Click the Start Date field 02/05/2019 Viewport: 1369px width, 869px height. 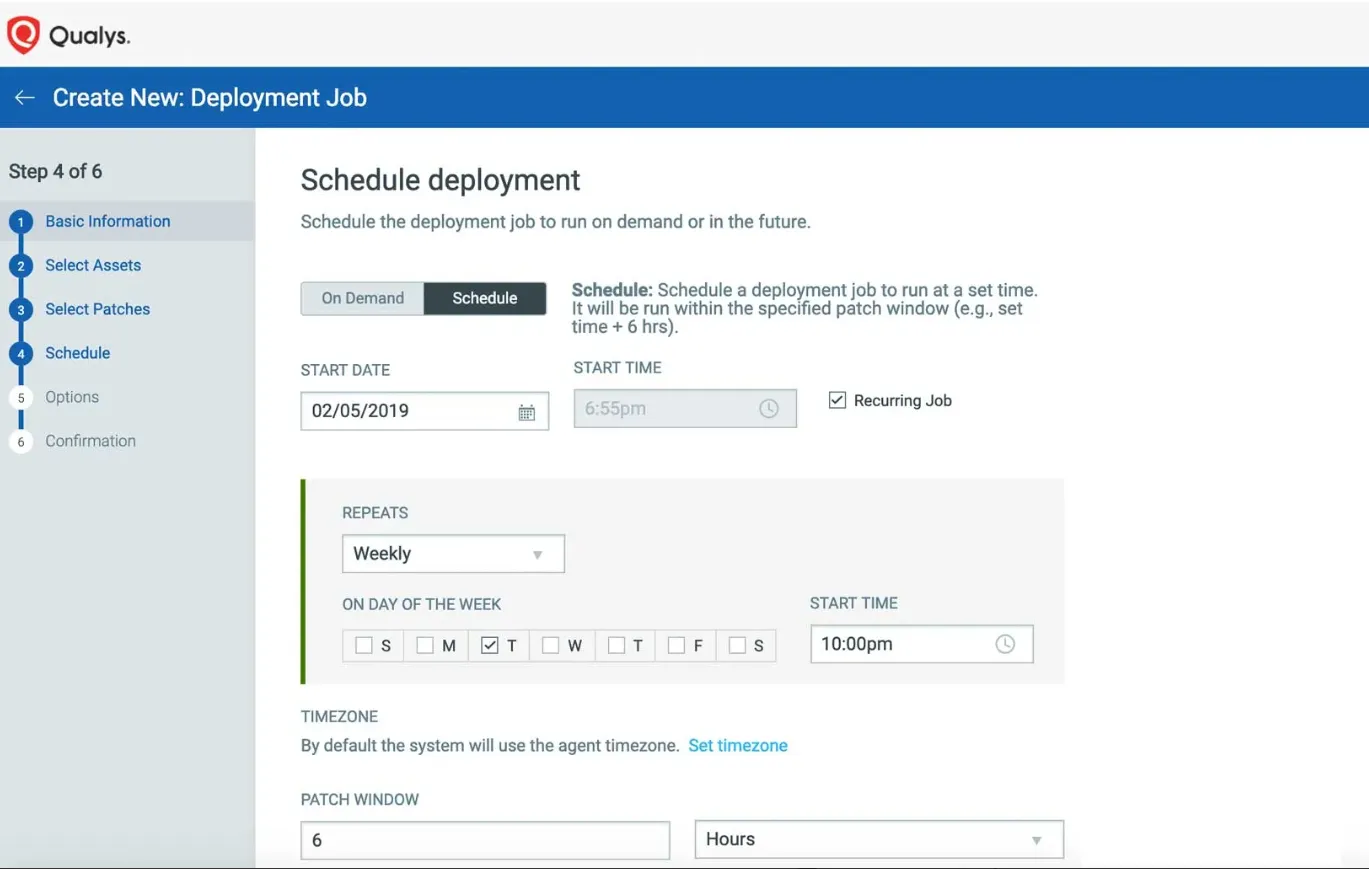pos(425,411)
